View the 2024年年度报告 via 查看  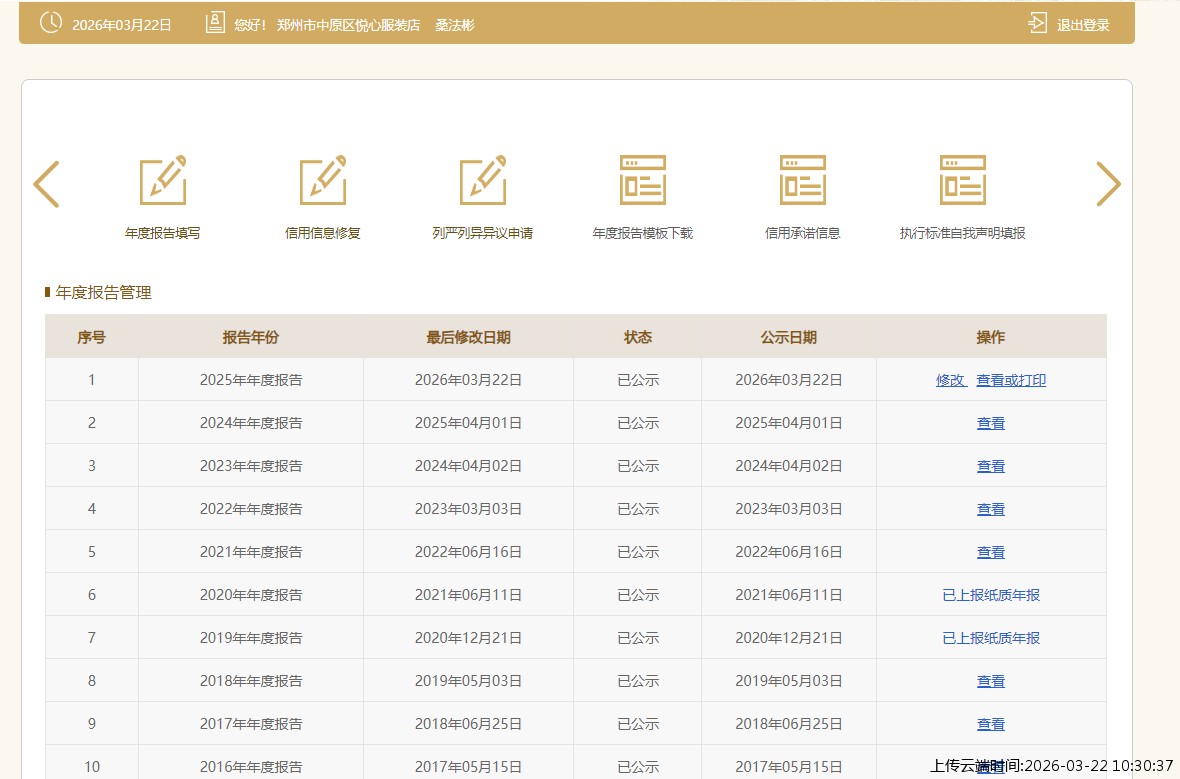(991, 423)
